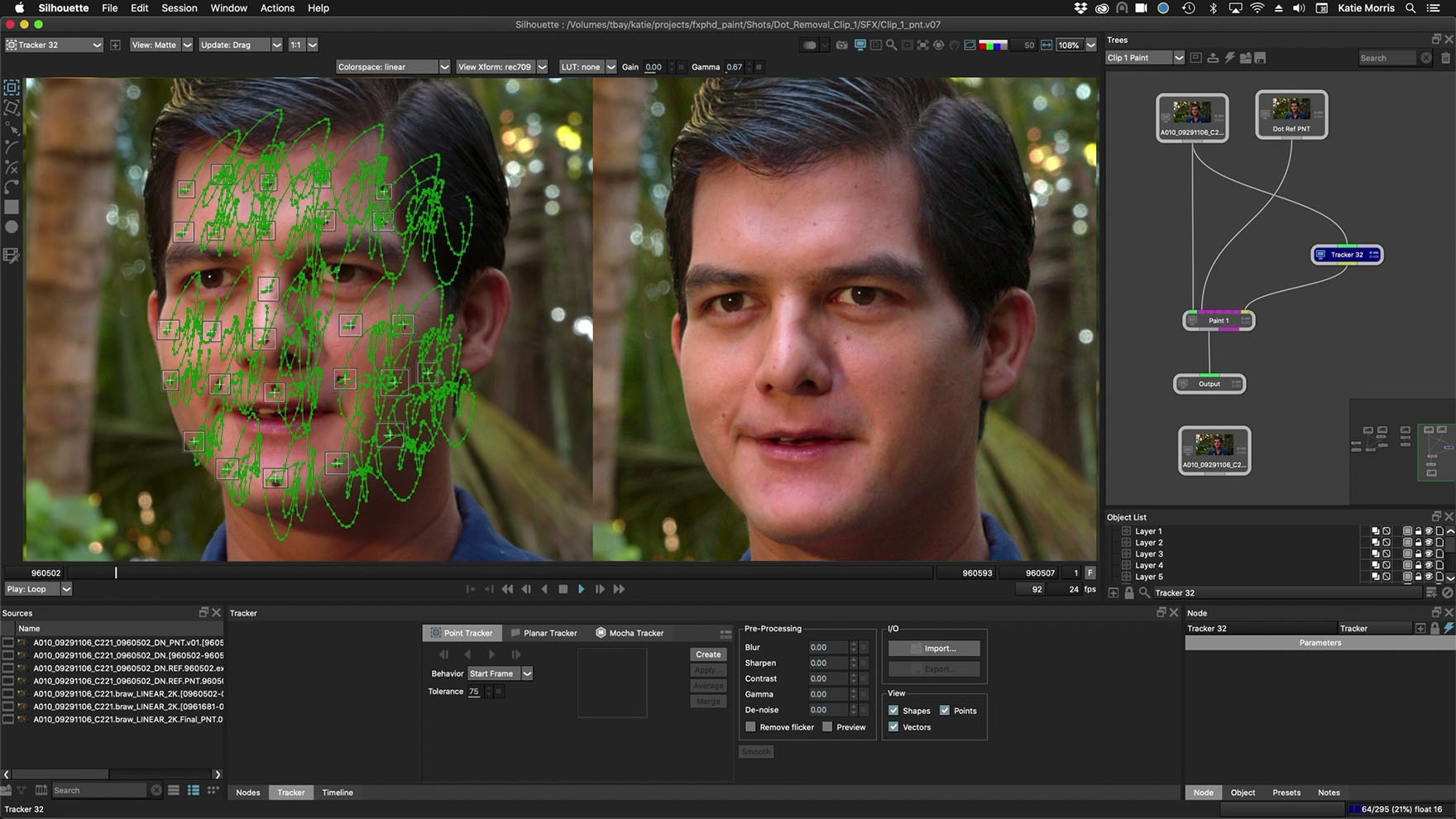The image size is (1456, 819).
Task: Toggle the Shapes view checkbox
Action: (893, 711)
